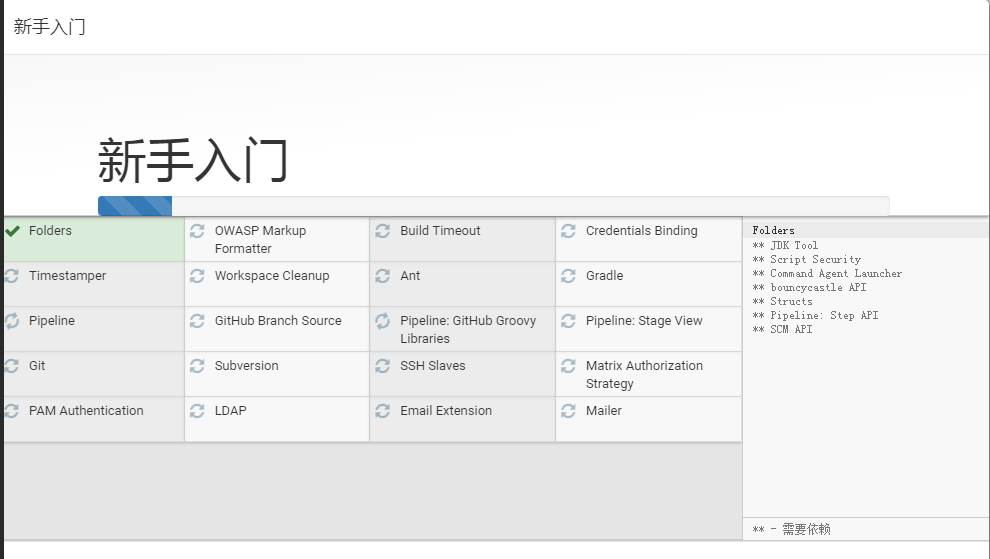Click the sync icon beside Timestamper
Viewport: 990px width, 559px height.
click(x=12, y=276)
